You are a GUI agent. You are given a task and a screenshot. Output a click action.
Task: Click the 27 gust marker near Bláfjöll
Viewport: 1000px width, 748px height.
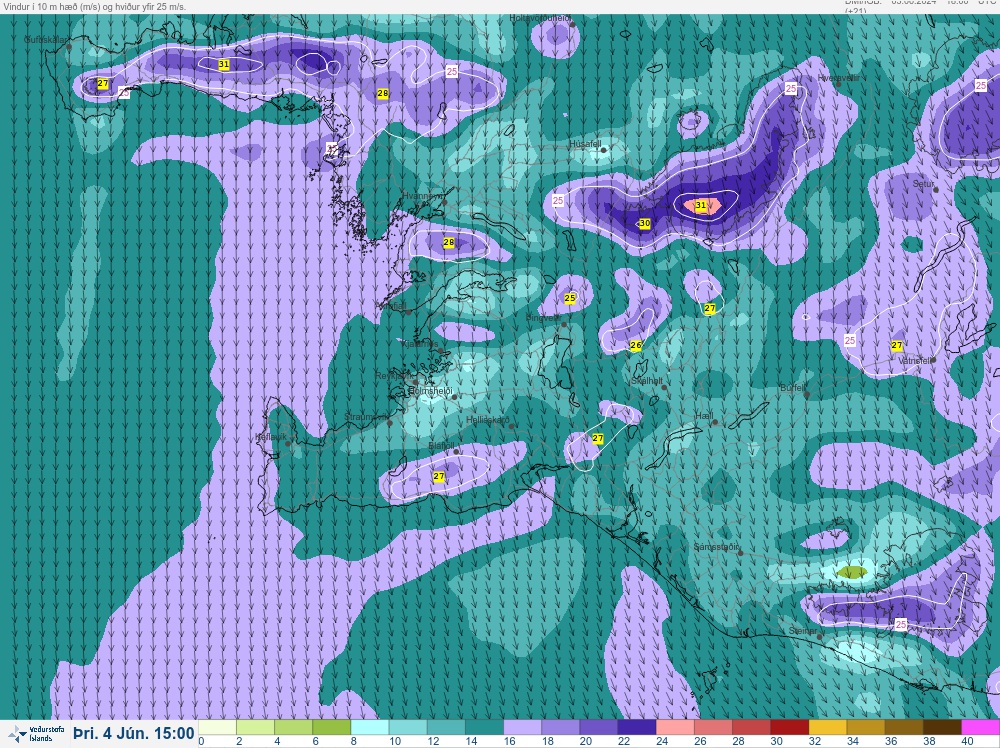[x=439, y=476]
